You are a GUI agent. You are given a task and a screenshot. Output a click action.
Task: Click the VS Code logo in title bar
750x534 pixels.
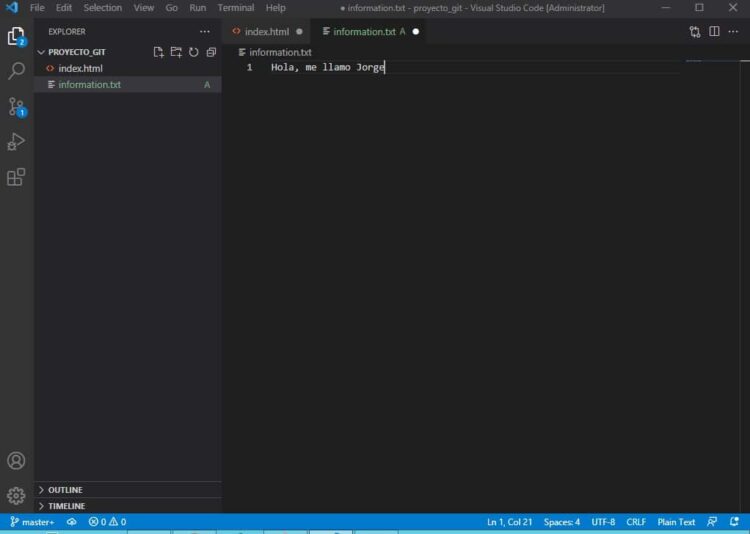coord(12,8)
